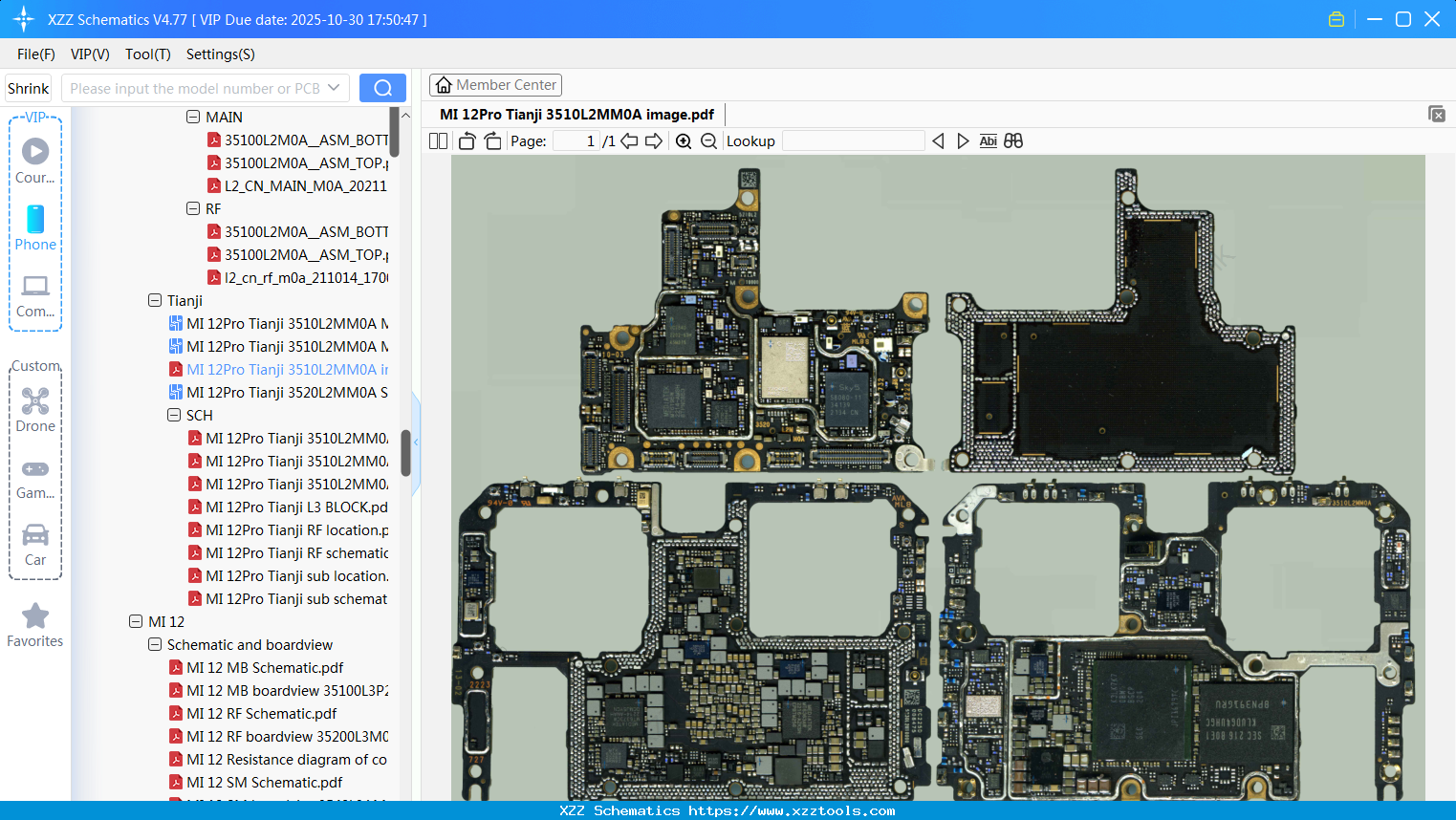This screenshot has height=820, width=1456.
Task: Collapse the SCH folder node
Action: click(x=174, y=415)
